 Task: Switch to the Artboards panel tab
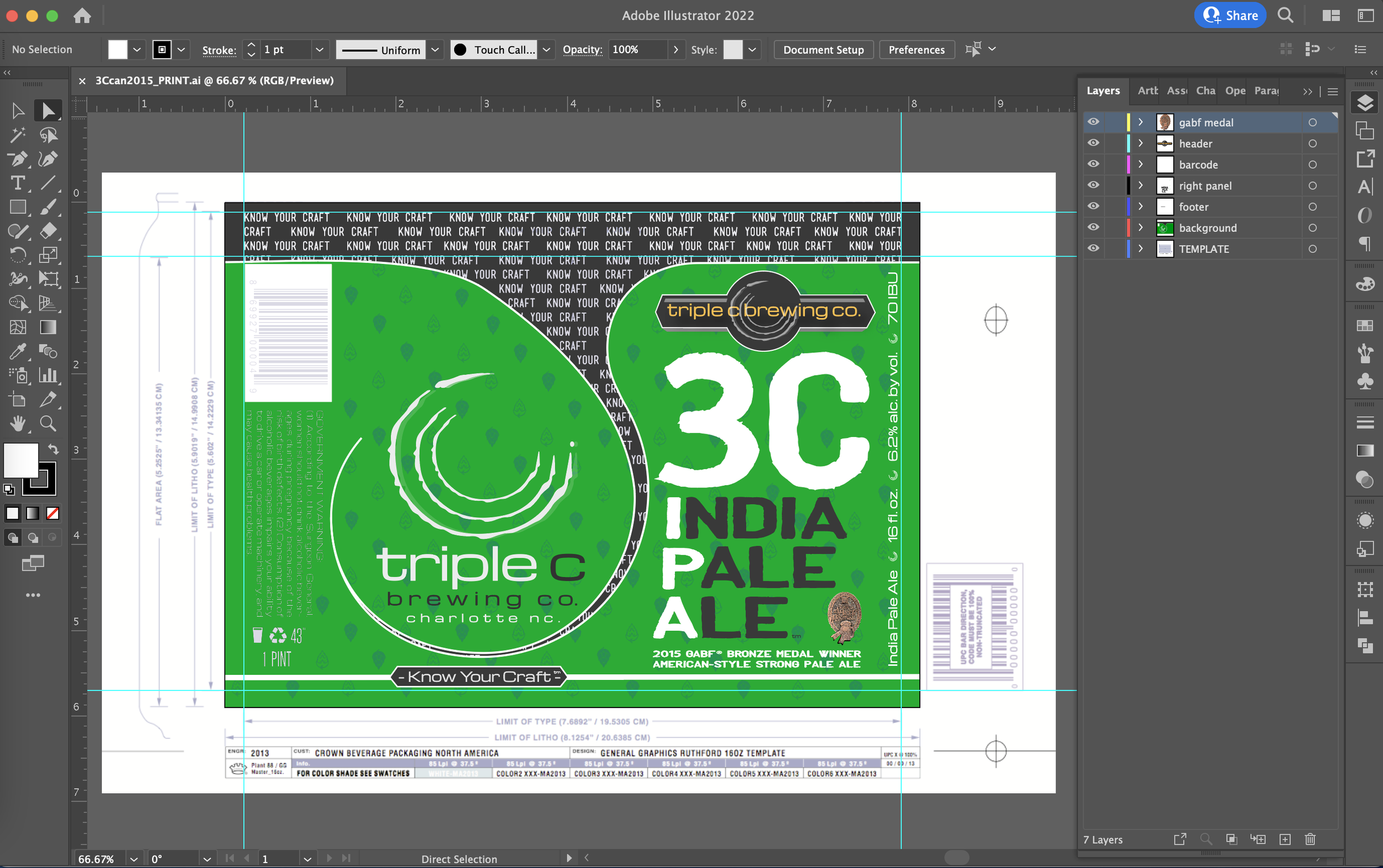[x=1147, y=91]
